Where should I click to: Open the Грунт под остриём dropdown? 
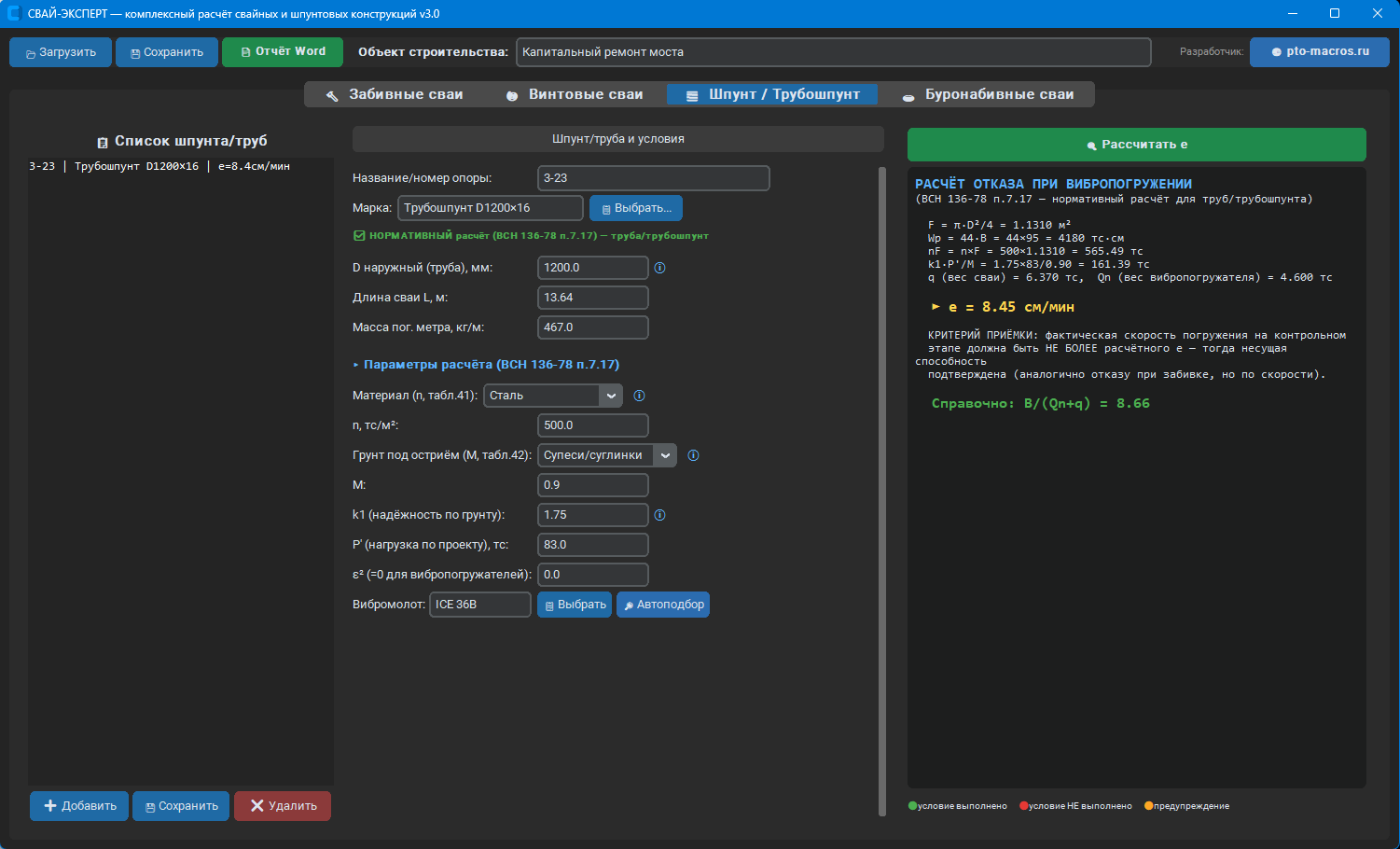(606, 455)
